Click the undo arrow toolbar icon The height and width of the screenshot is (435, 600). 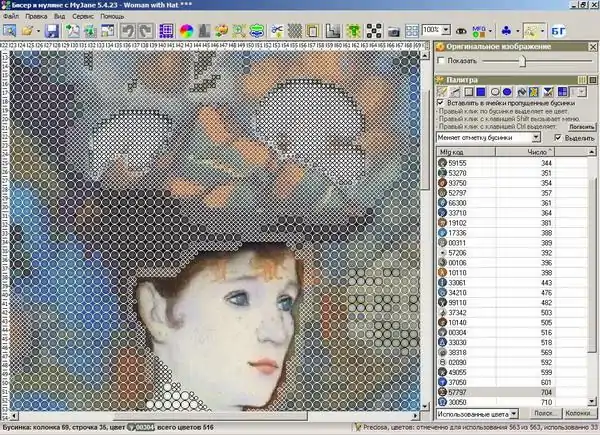[127, 31]
